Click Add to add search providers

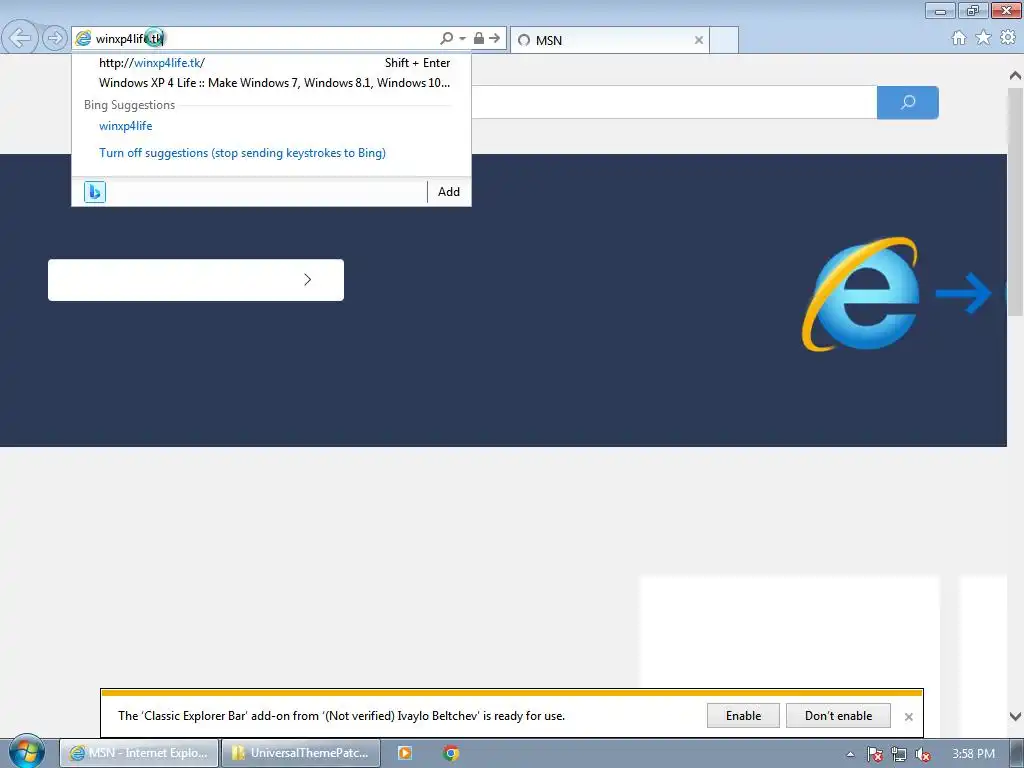click(x=449, y=192)
